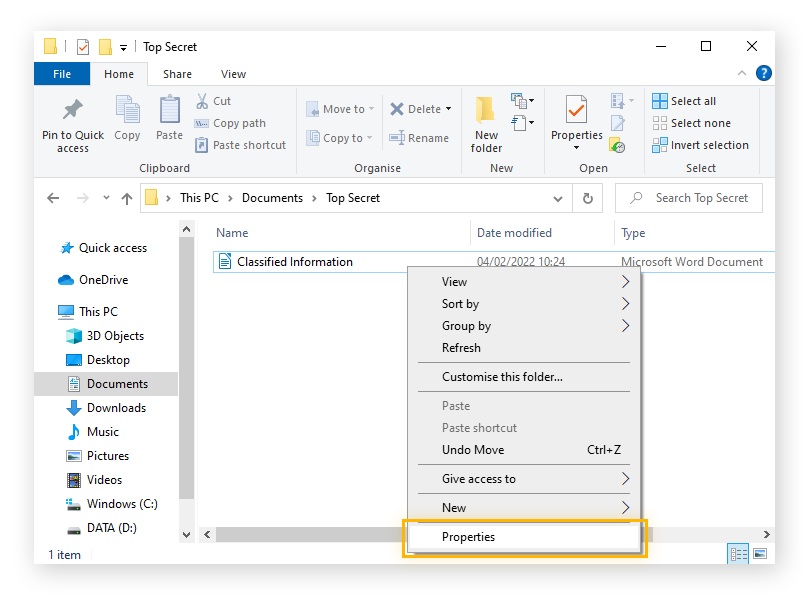Refresh the address bar location
809x597 pixels.
[x=588, y=198]
